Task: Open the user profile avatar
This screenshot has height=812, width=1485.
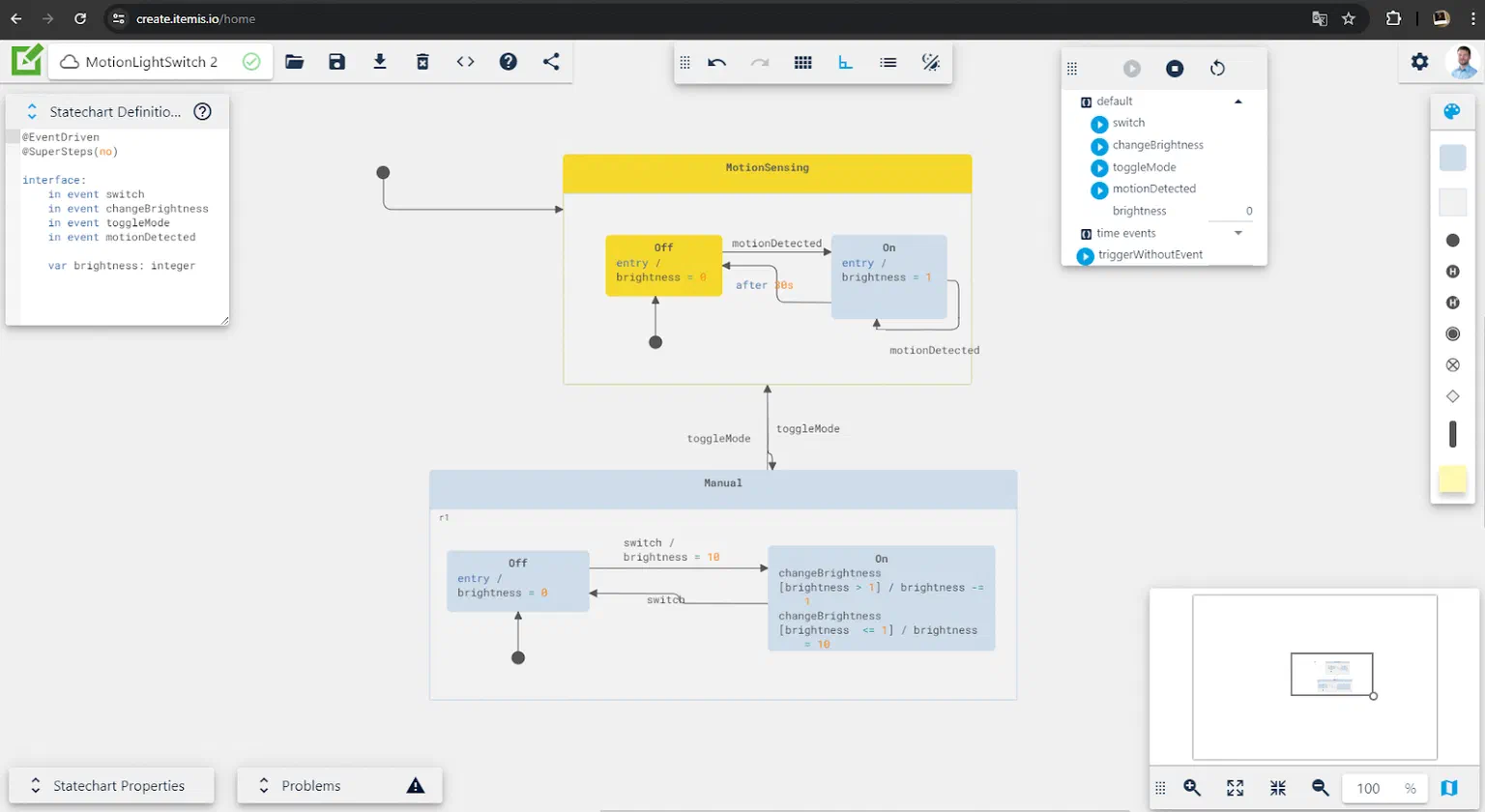Action: [x=1463, y=62]
